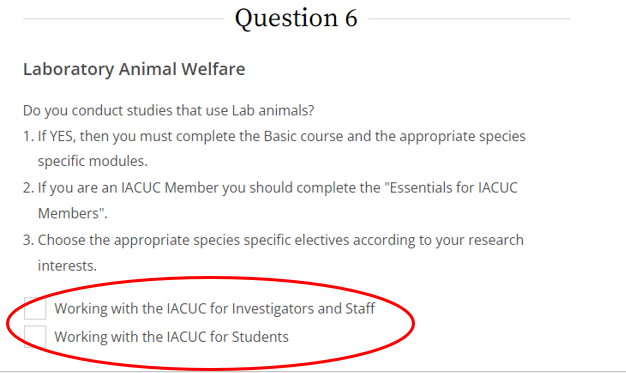Screen dimensions: 626x373
Task: Check the Investigators and Staff checkbox
Action: [x=35, y=308]
